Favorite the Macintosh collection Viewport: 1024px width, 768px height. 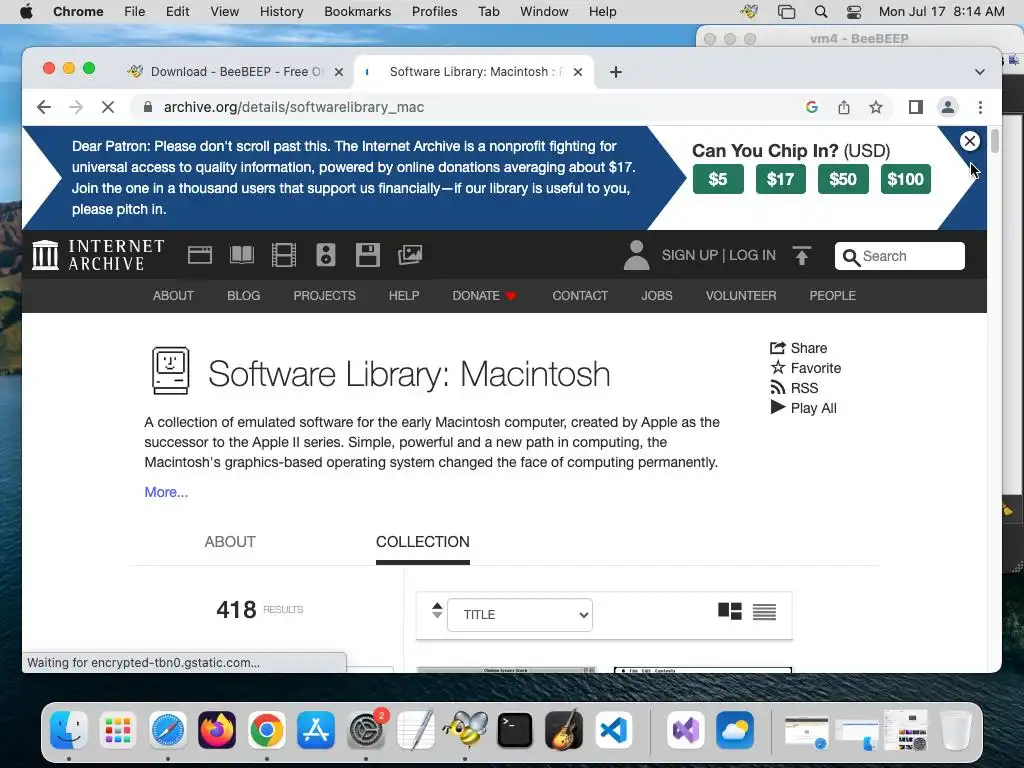click(806, 368)
